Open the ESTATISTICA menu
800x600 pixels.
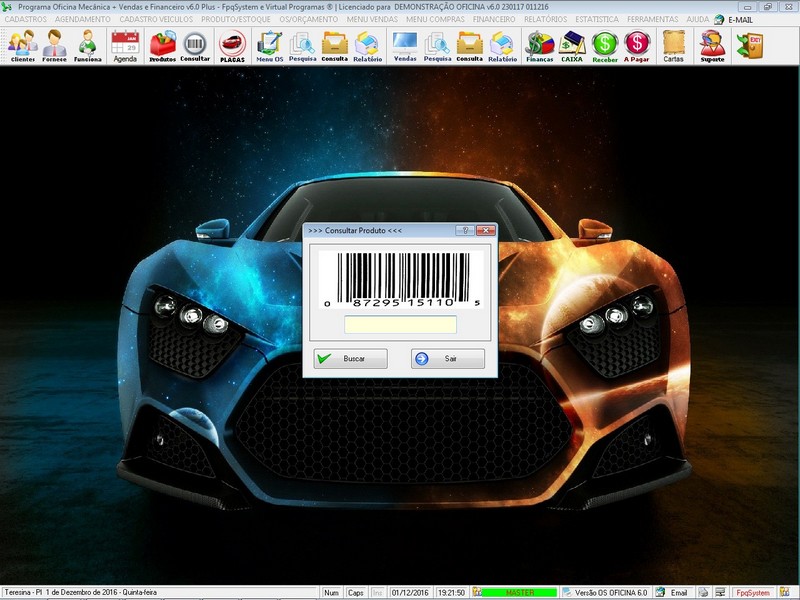pyautogui.click(x=597, y=19)
